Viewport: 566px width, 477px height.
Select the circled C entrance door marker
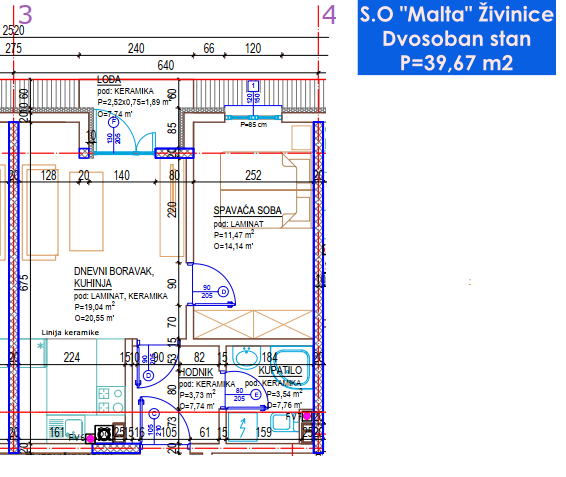pos(154,414)
